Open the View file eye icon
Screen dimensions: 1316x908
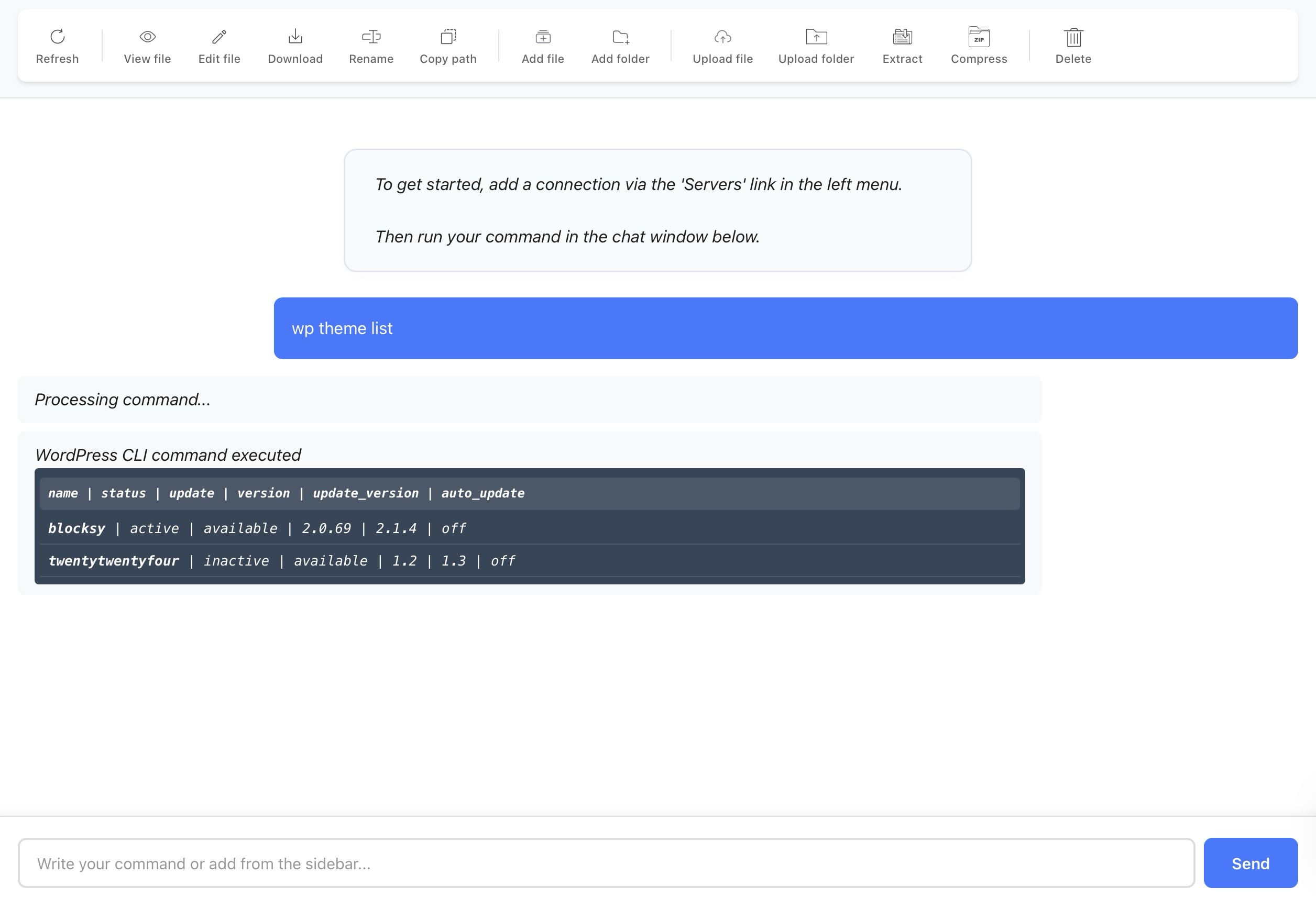click(147, 37)
